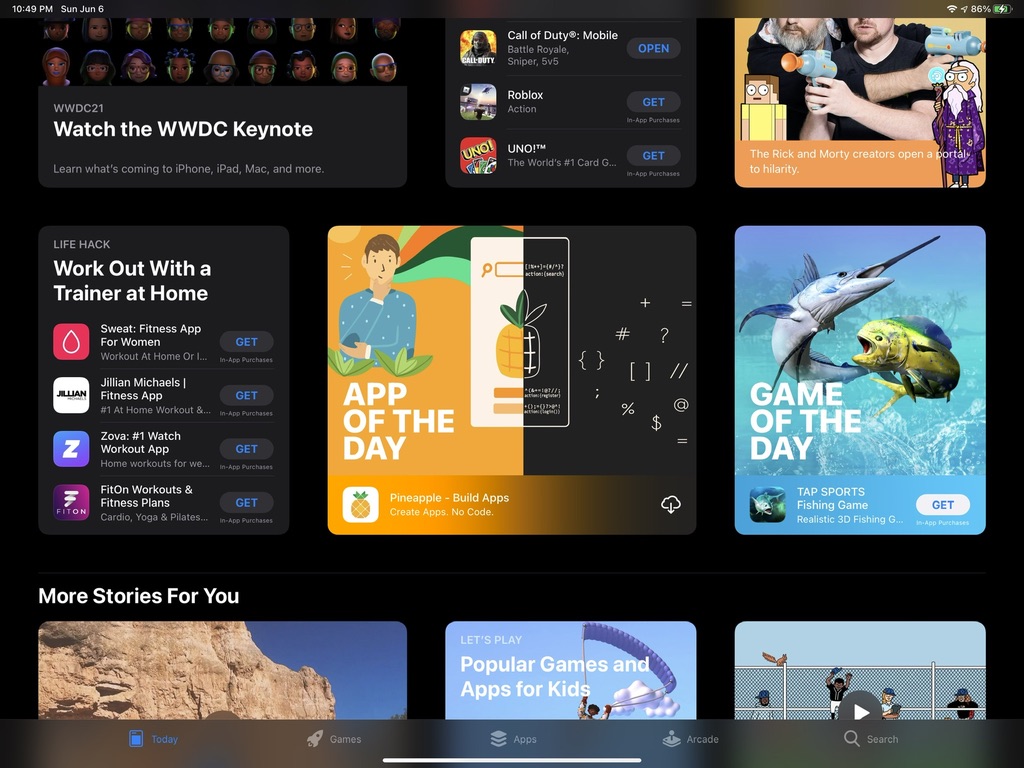Viewport: 1024px width, 768px height.
Task: Open the Pineapple - Build Apps icon
Action: 360,504
